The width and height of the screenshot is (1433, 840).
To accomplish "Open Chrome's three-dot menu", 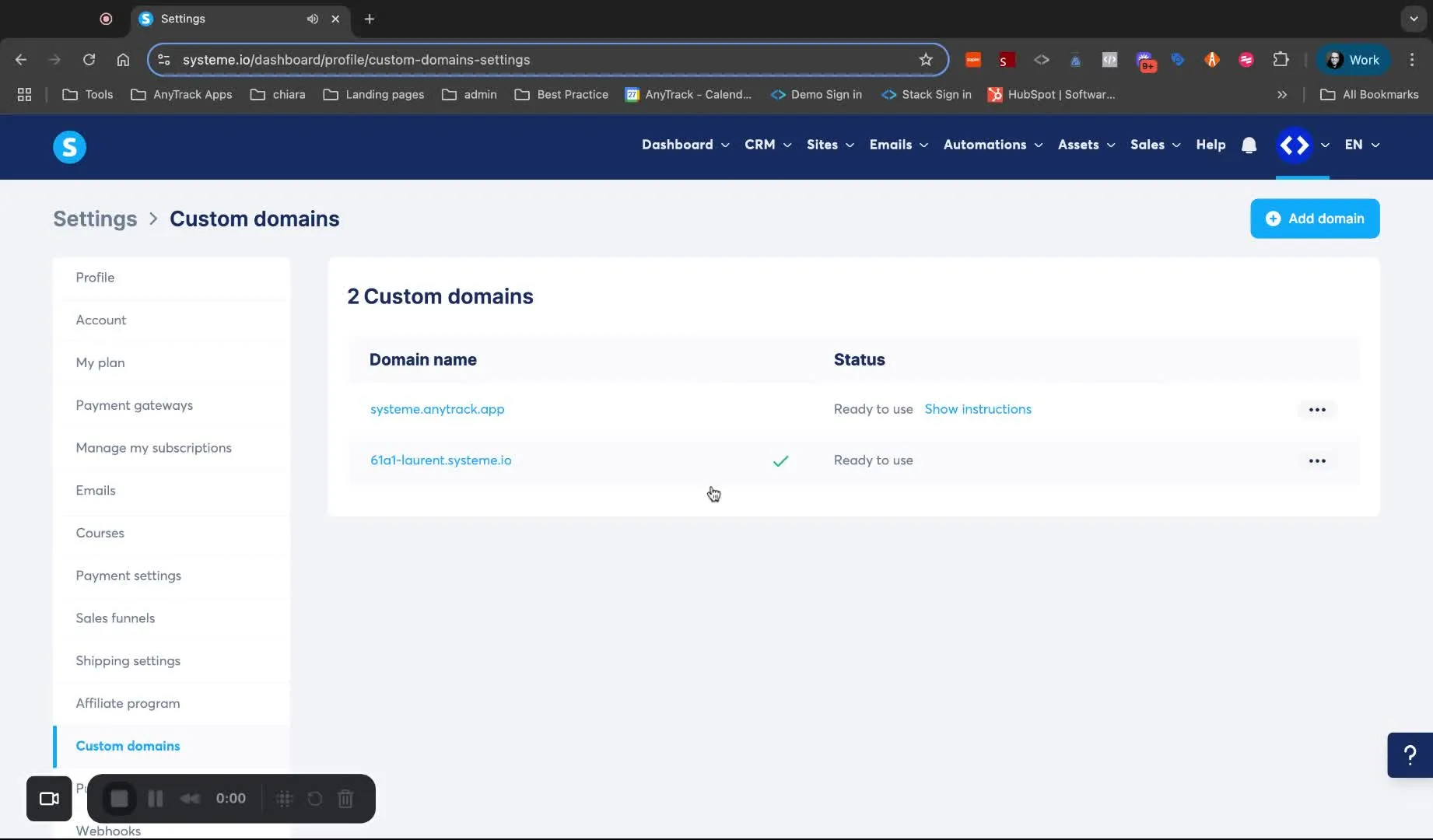I will point(1412,60).
